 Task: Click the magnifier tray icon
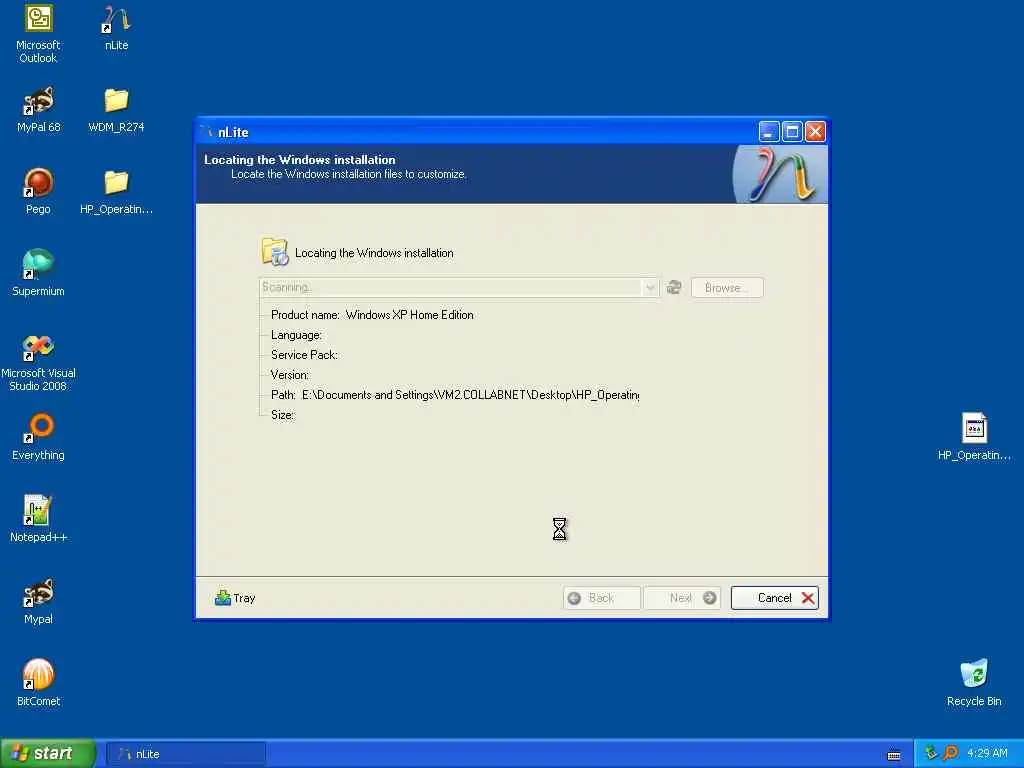[x=950, y=753]
